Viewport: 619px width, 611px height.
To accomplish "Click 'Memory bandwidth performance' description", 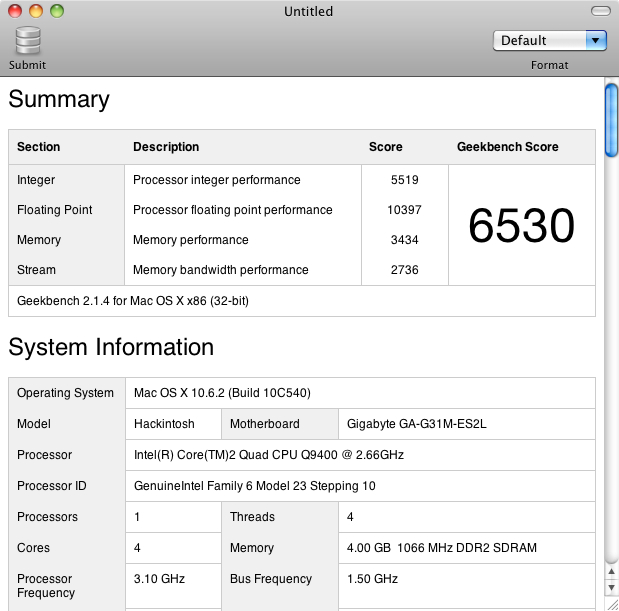I will click(221, 270).
